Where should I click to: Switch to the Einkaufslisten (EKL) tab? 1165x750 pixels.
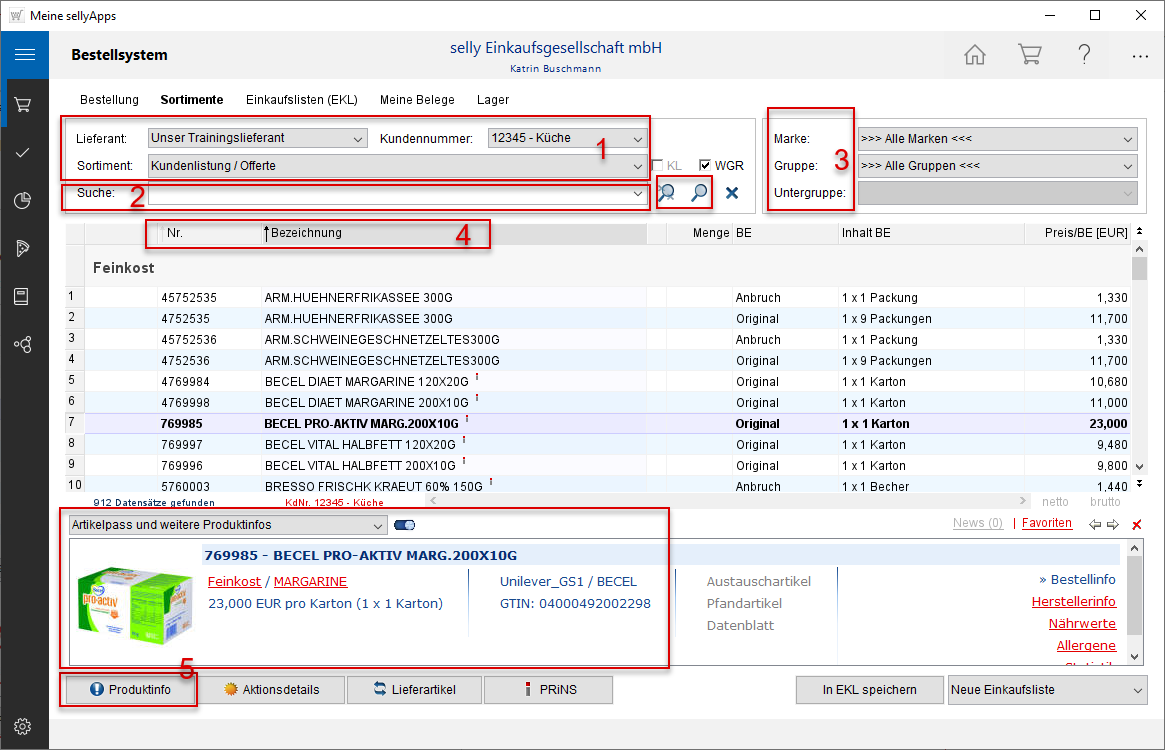point(301,100)
